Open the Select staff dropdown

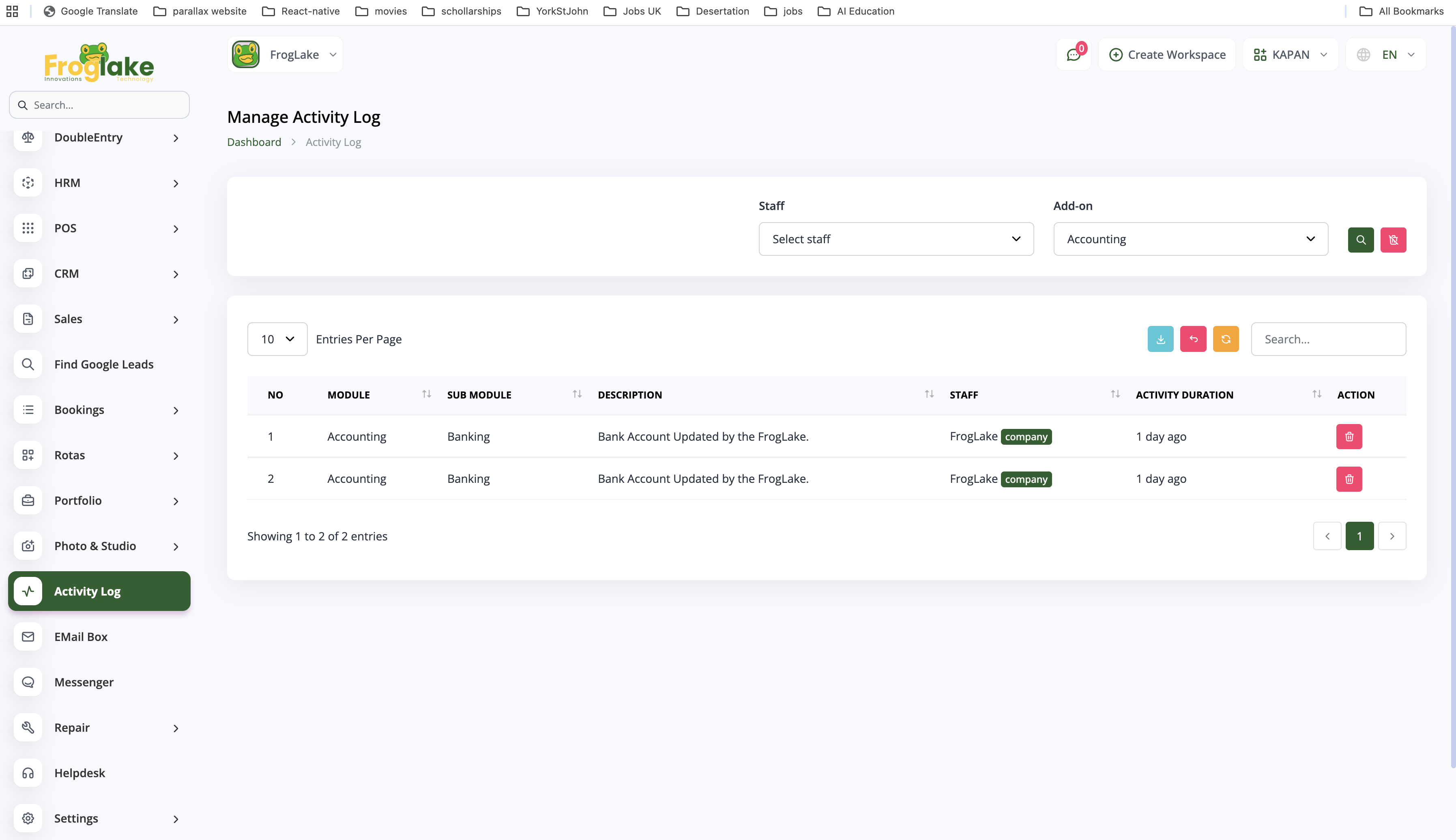click(x=896, y=239)
